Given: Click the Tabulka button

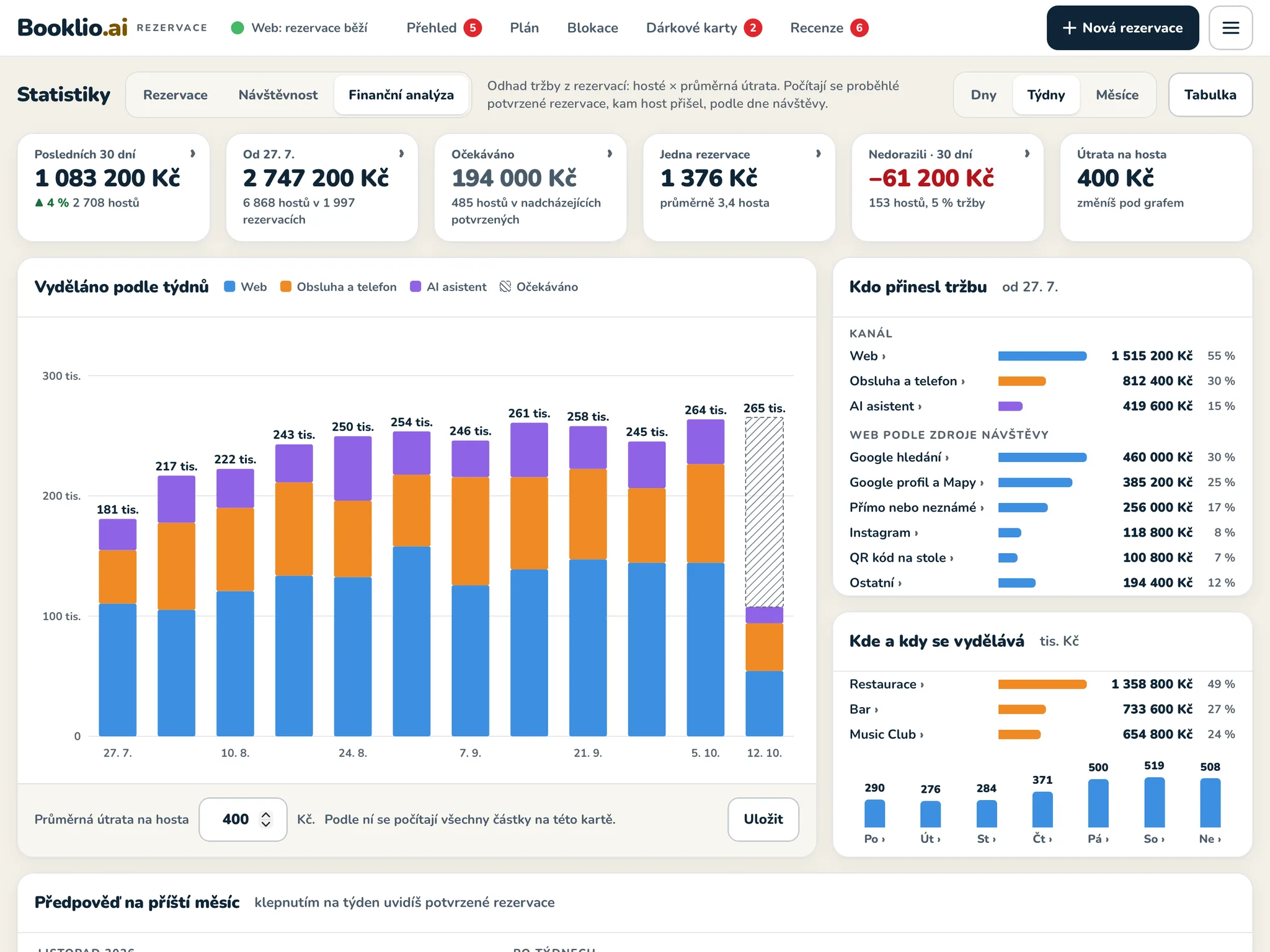Looking at the screenshot, I should tap(1210, 95).
